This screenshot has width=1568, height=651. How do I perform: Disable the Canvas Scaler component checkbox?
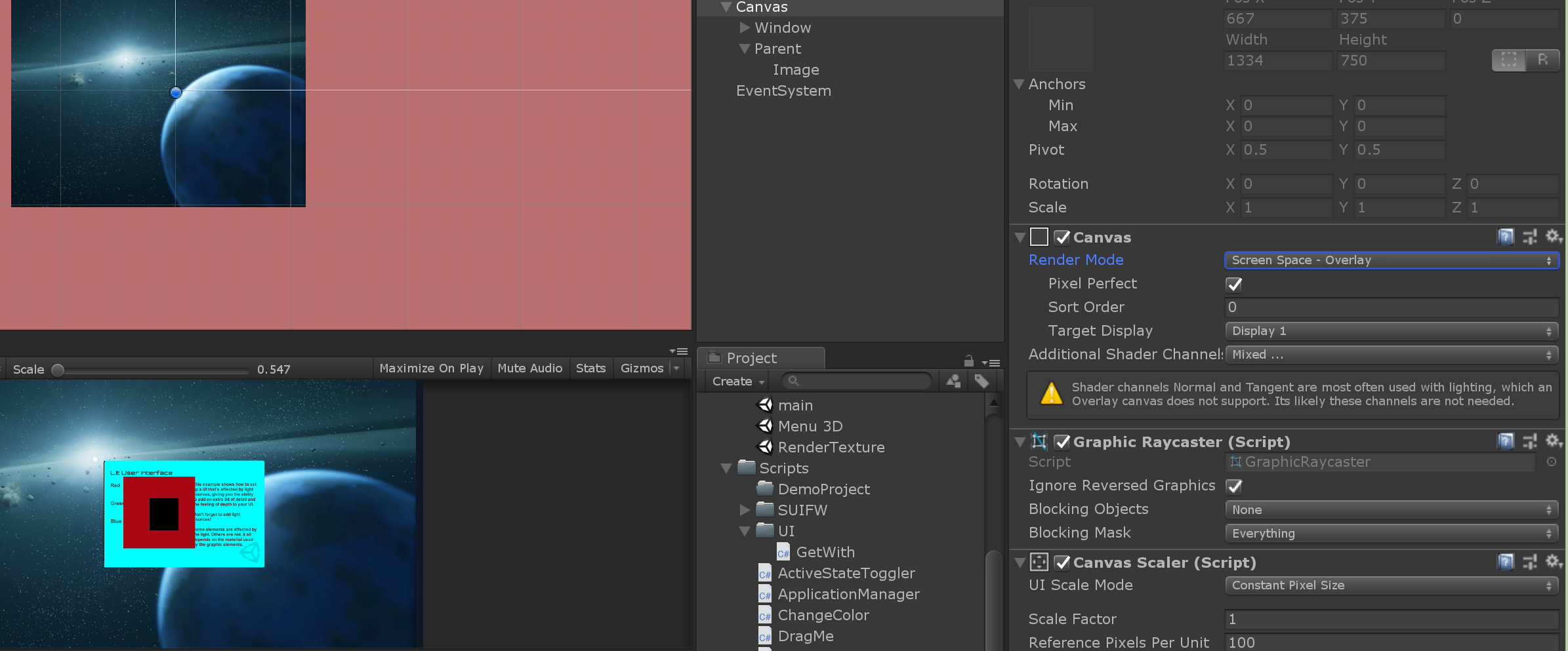click(x=1062, y=562)
